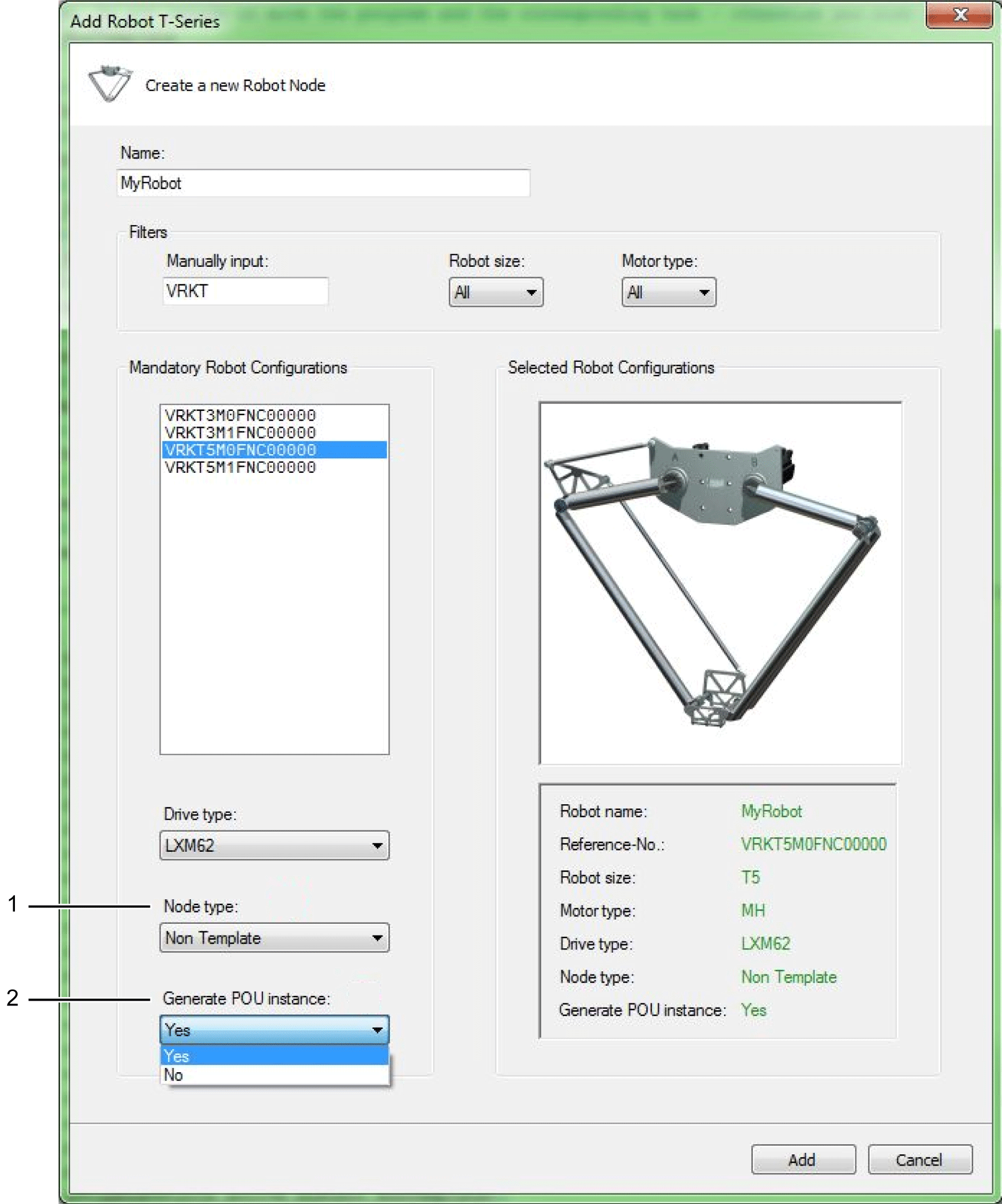Open the Node type Non Template dropdown
This screenshot has height=1204, width=1002.
274,938
